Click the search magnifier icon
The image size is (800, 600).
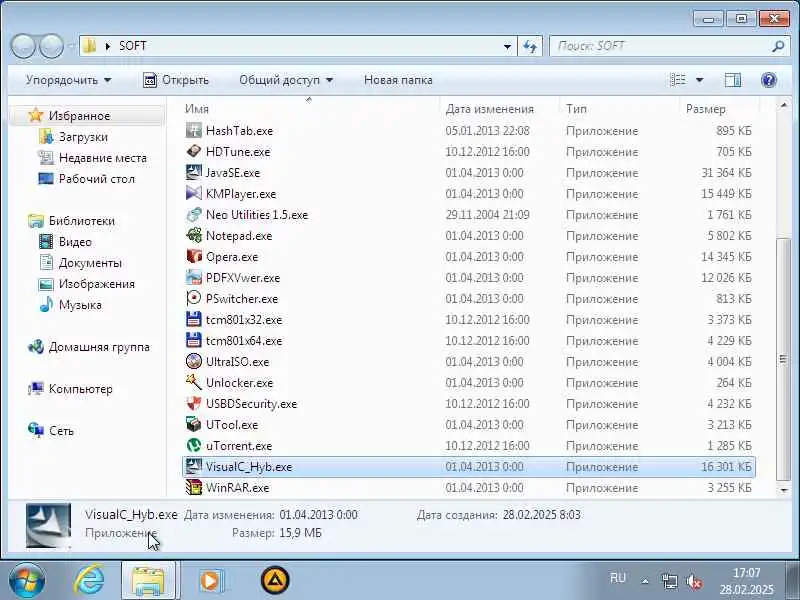pyautogui.click(x=778, y=46)
